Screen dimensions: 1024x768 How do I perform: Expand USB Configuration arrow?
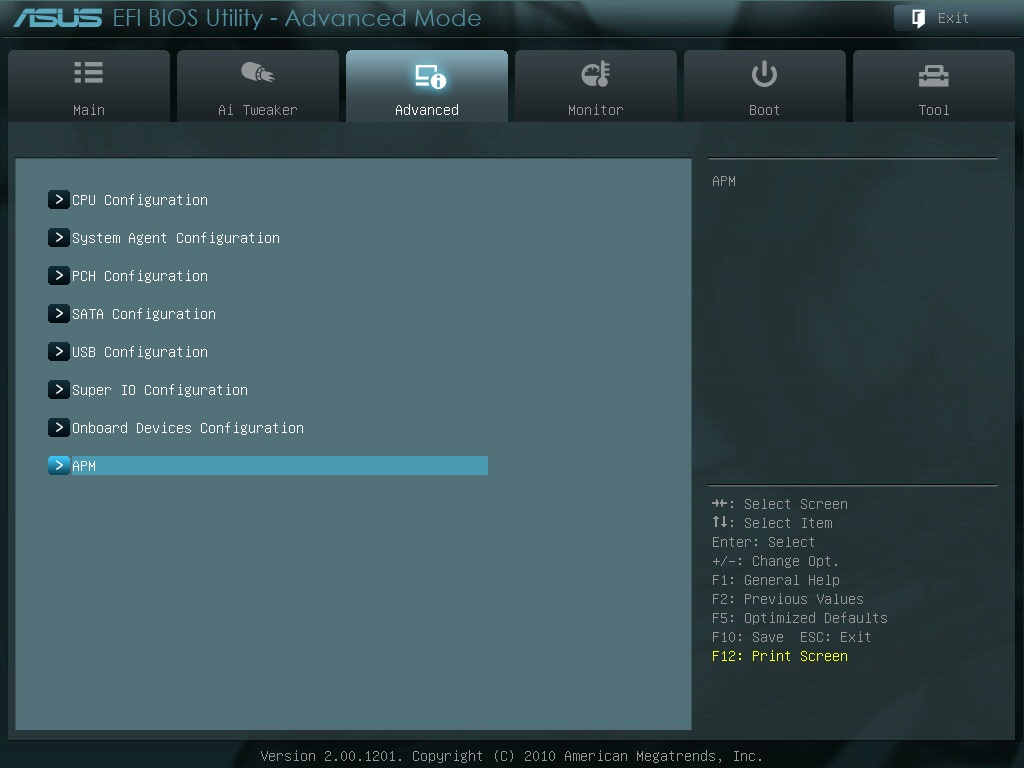click(x=59, y=351)
